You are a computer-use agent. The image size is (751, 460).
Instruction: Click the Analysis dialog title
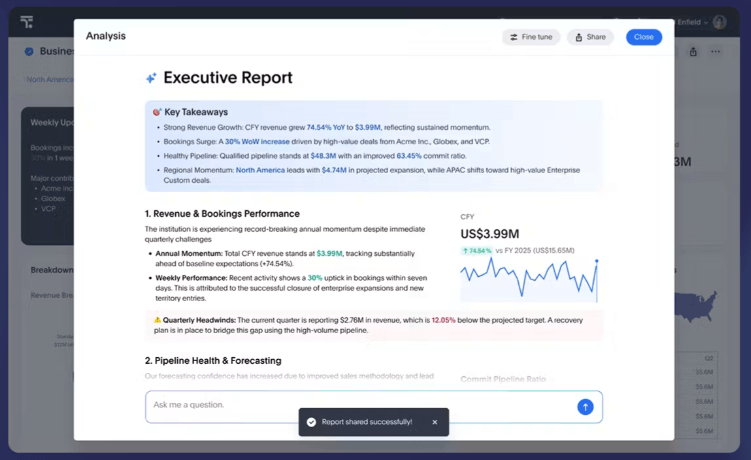106,36
